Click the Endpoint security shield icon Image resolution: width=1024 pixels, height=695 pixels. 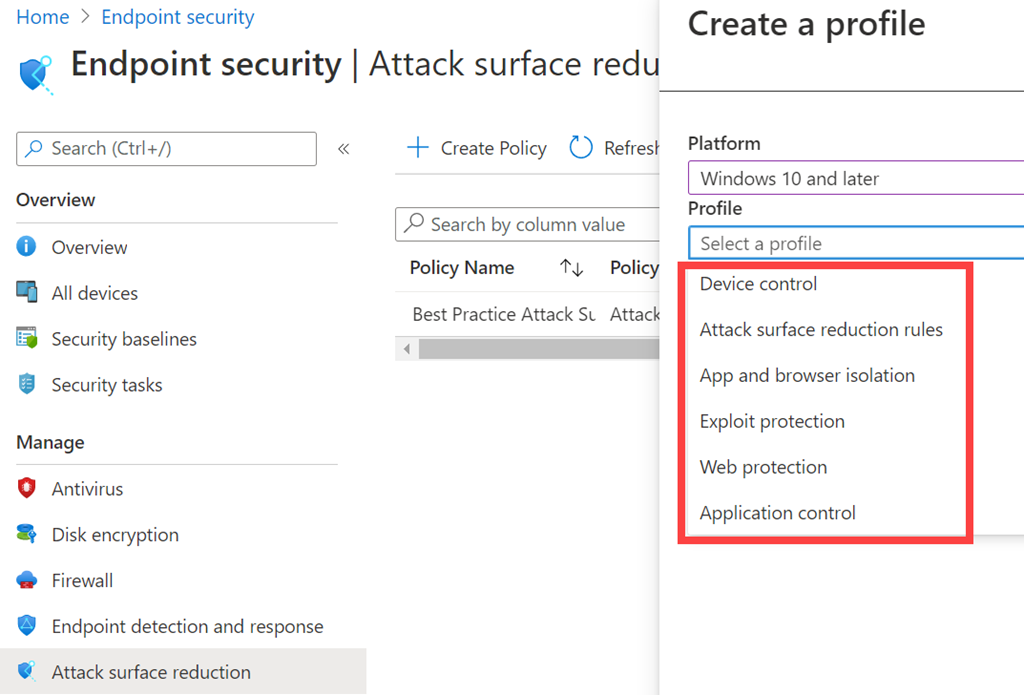35,72
